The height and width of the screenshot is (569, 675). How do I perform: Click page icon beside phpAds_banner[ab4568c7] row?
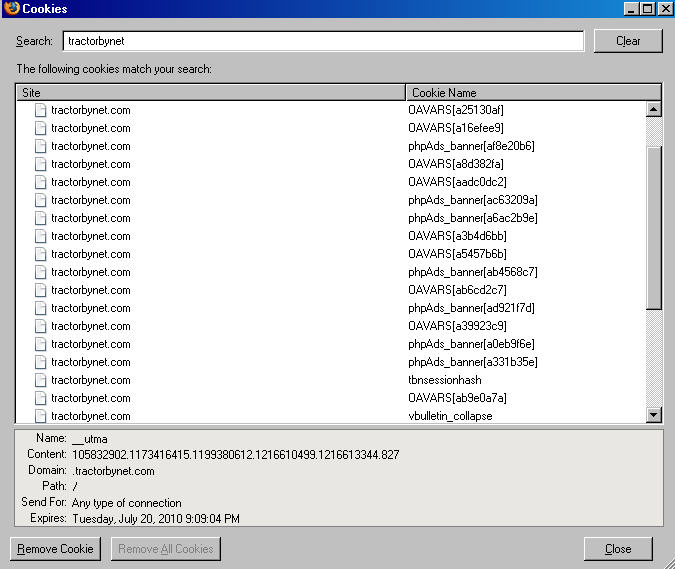click(x=40, y=272)
